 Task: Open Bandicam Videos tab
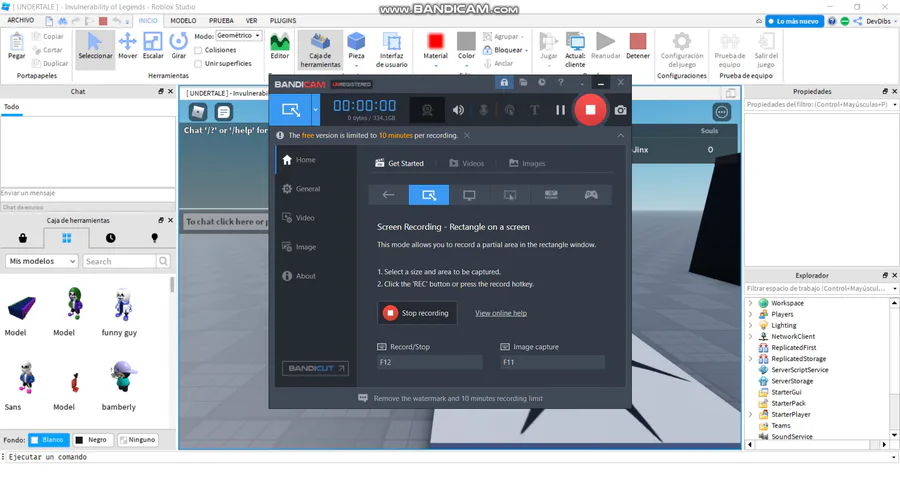click(x=466, y=164)
